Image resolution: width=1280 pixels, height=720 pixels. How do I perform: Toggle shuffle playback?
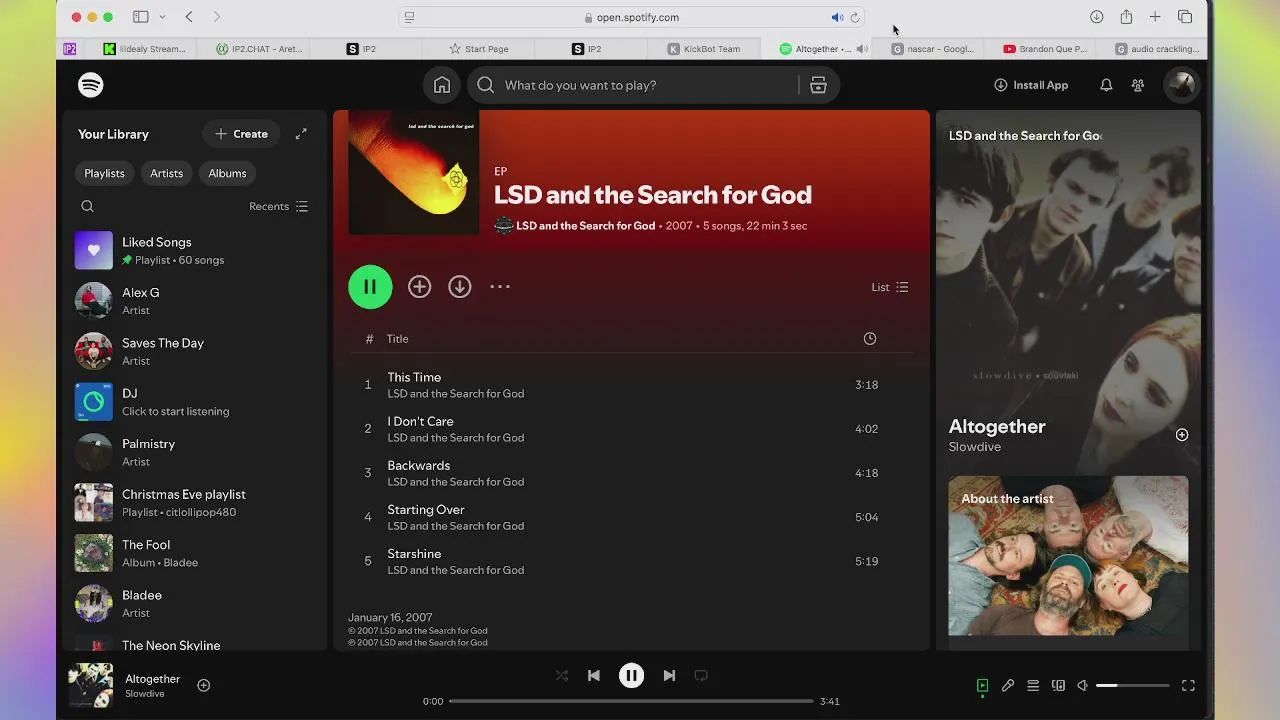click(x=562, y=676)
